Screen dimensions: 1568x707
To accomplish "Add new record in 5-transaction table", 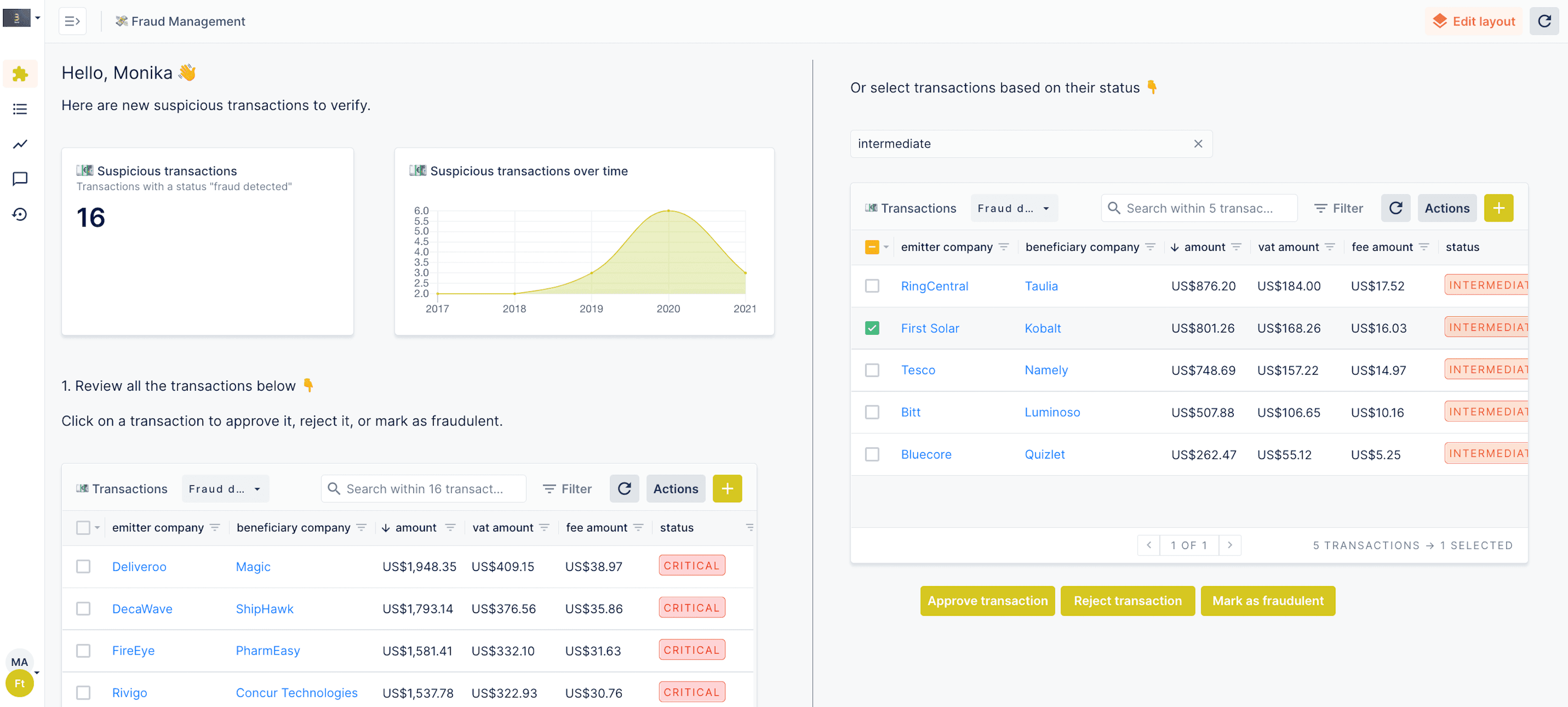I will pyautogui.click(x=1499, y=208).
